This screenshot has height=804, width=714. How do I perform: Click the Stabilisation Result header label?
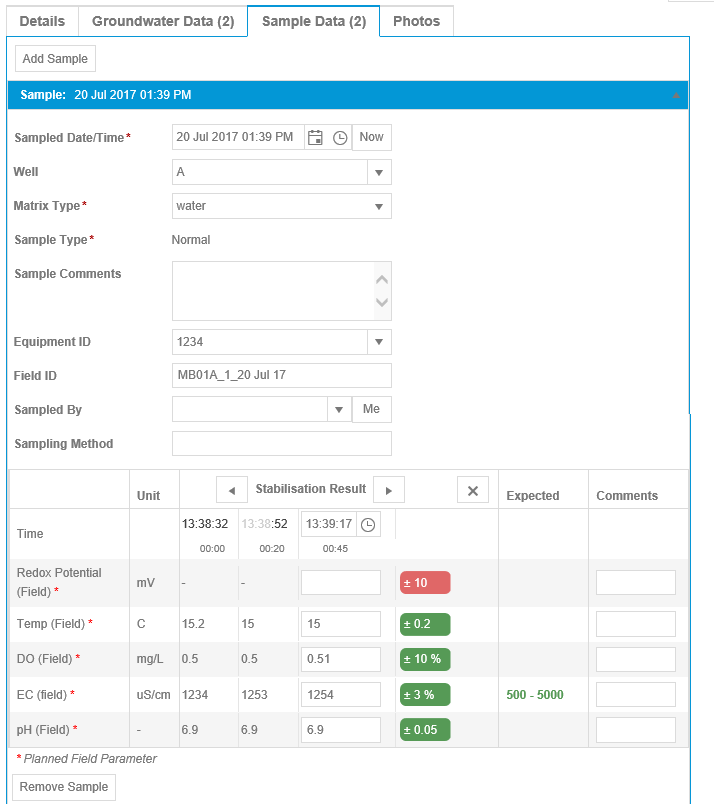(311, 489)
